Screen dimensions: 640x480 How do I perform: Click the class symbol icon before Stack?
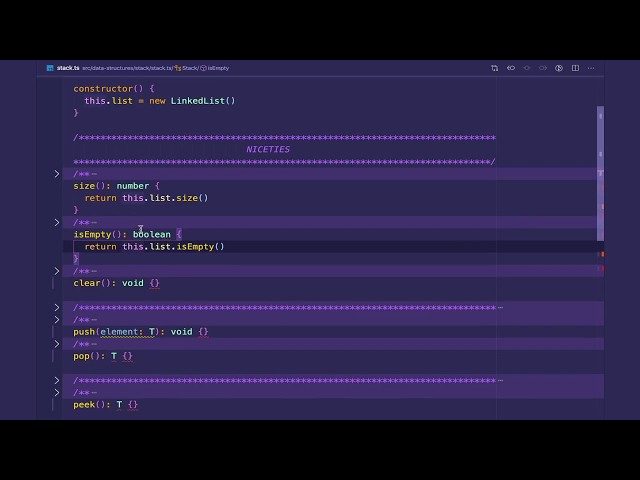(178, 68)
